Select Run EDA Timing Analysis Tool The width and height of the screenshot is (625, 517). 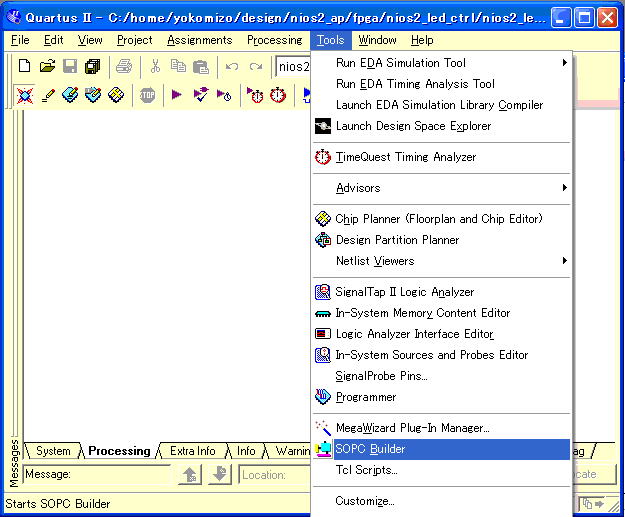(442, 84)
